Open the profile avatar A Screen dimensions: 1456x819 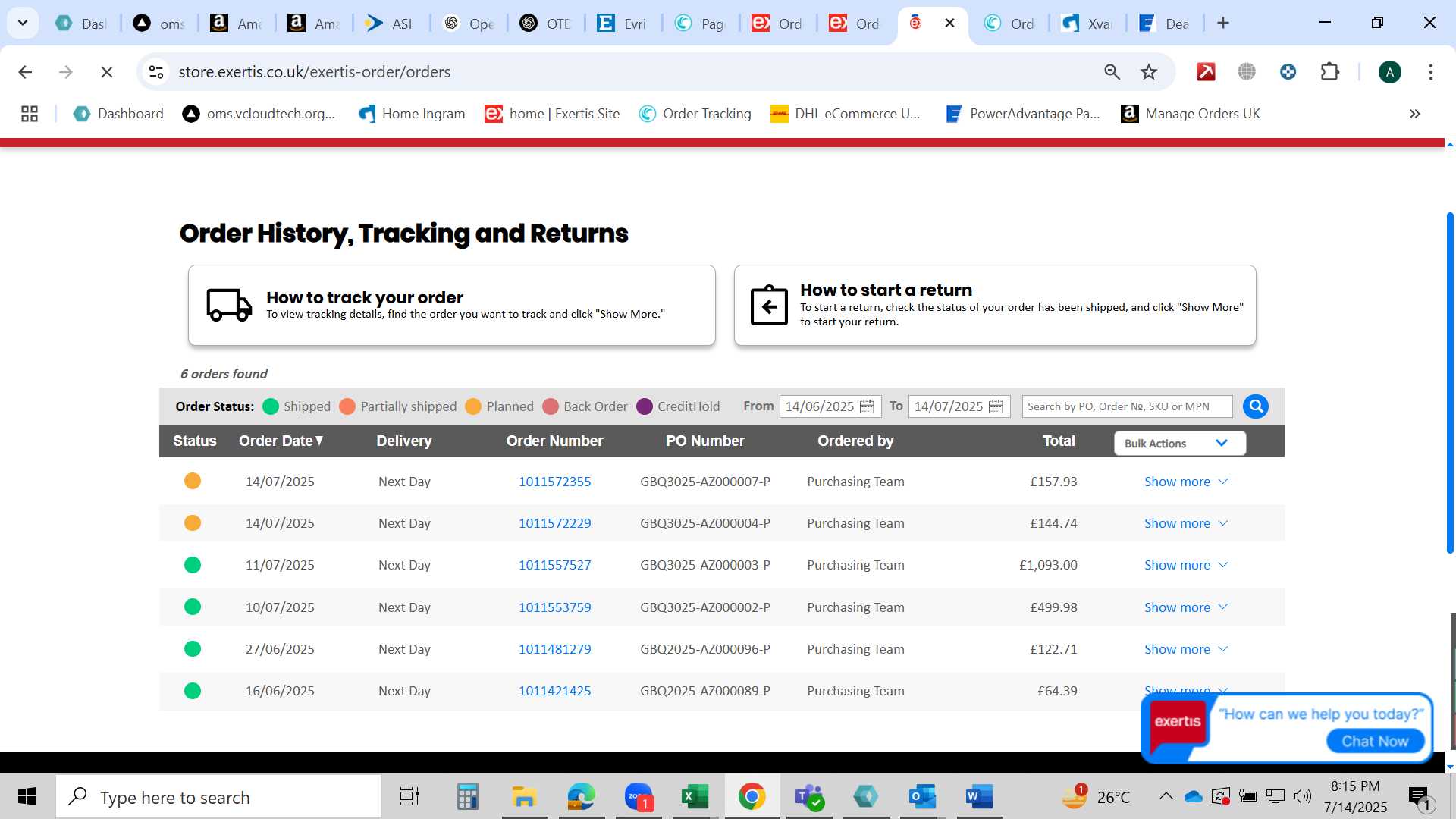(x=1389, y=72)
